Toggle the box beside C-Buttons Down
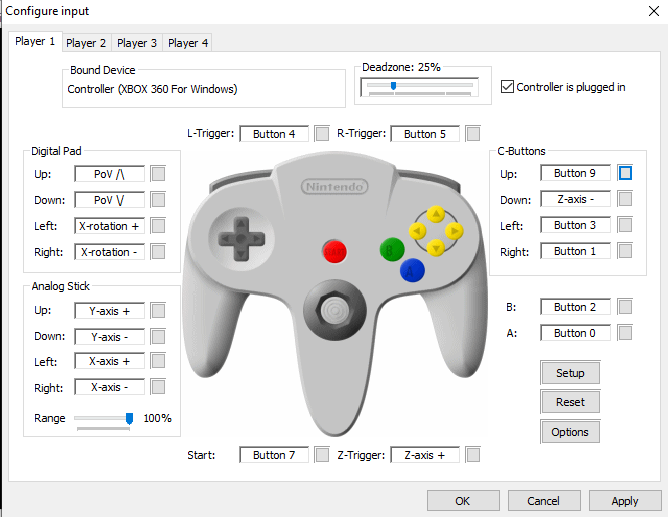Image resolution: width=668 pixels, height=517 pixels. tap(625, 199)
